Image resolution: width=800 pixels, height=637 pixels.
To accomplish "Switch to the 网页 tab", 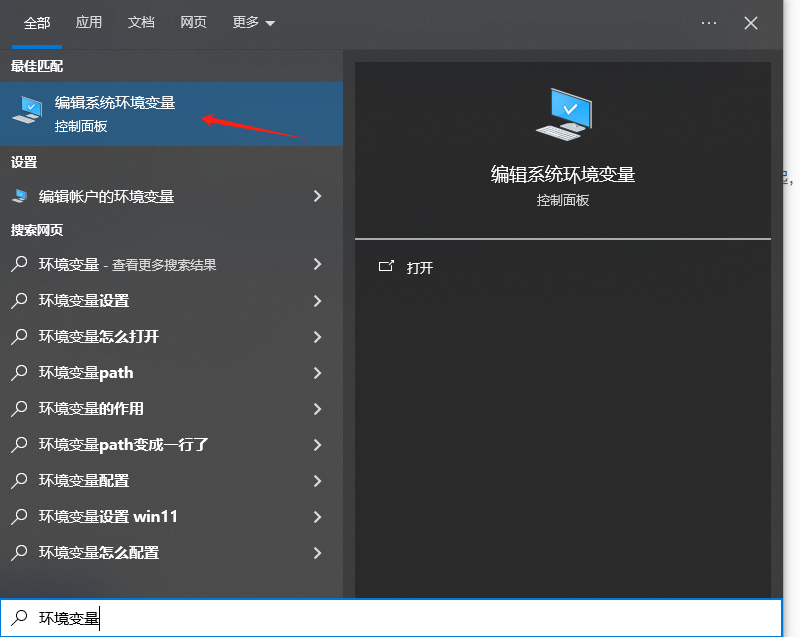I will [193, 22].
